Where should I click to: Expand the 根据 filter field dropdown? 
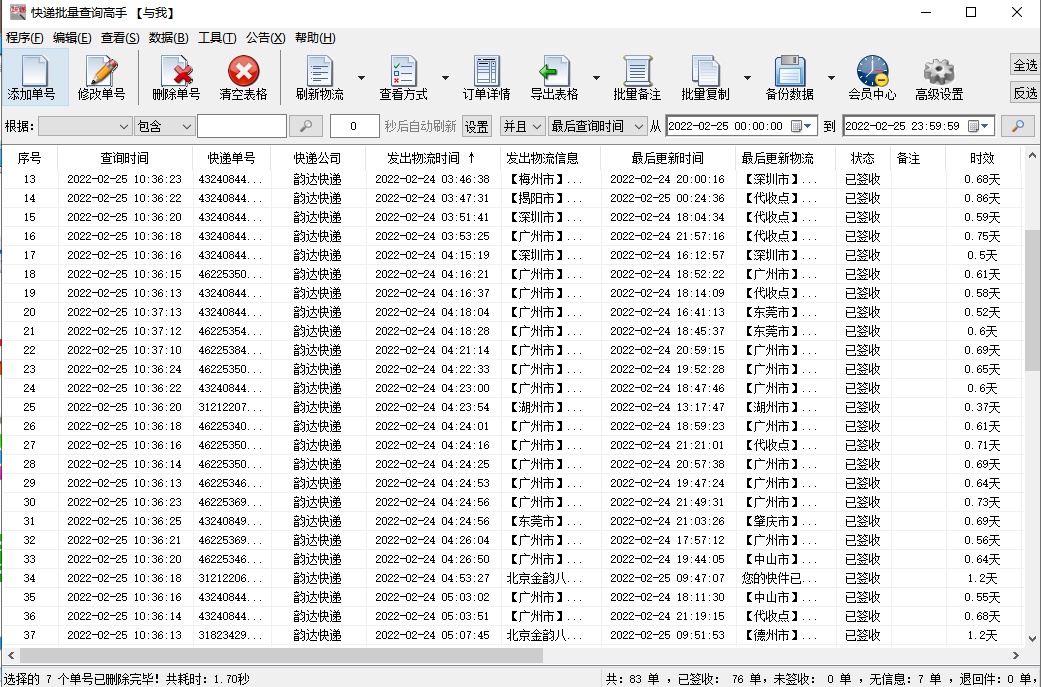pyautogui.click(x=124, y=127)
